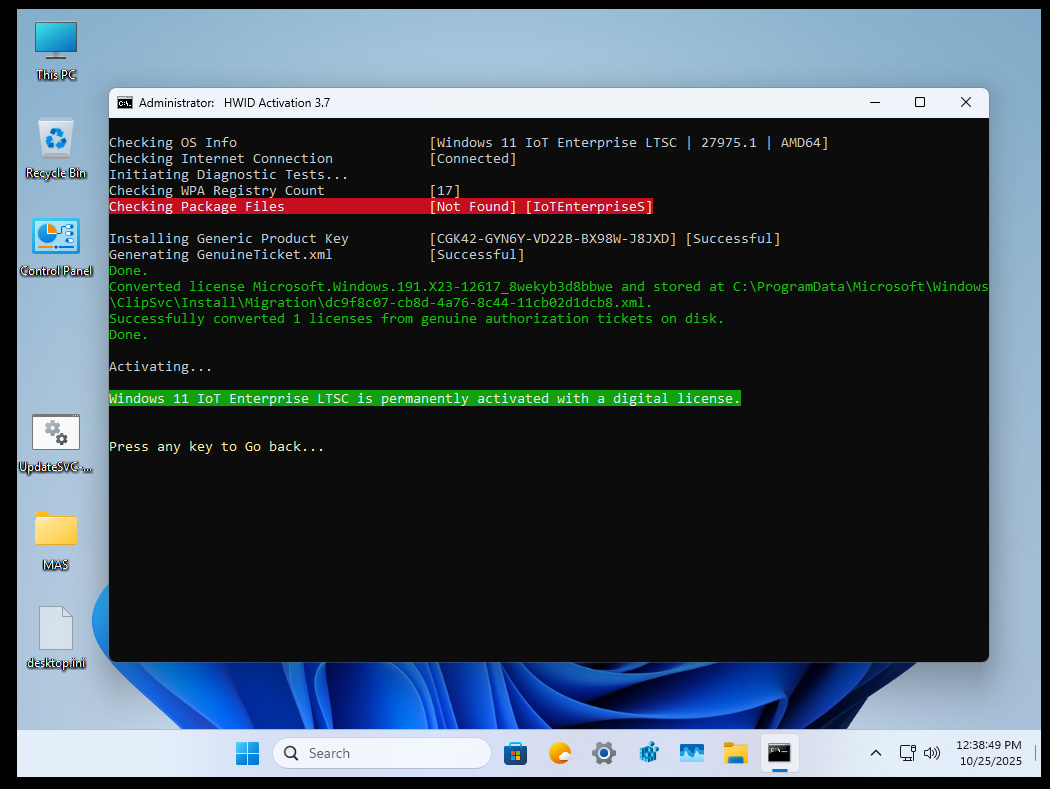Click the Successfully converted 1 licenses line

pyautogui.click(x=417, y=319)
